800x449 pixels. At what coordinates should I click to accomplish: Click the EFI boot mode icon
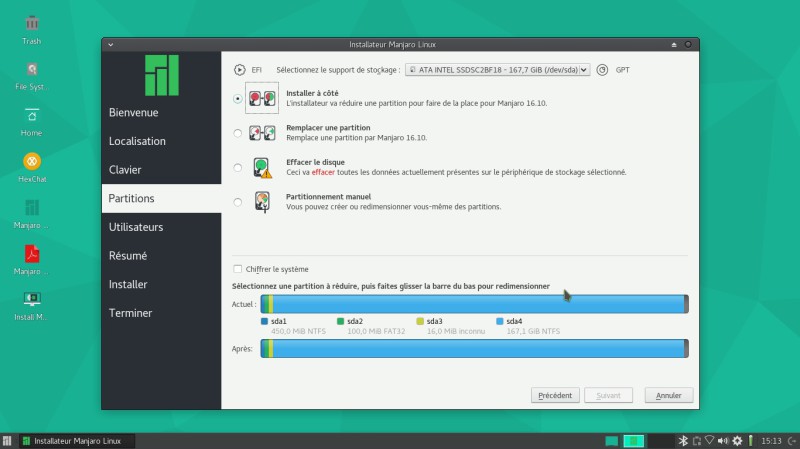click(x=239, y=70)
